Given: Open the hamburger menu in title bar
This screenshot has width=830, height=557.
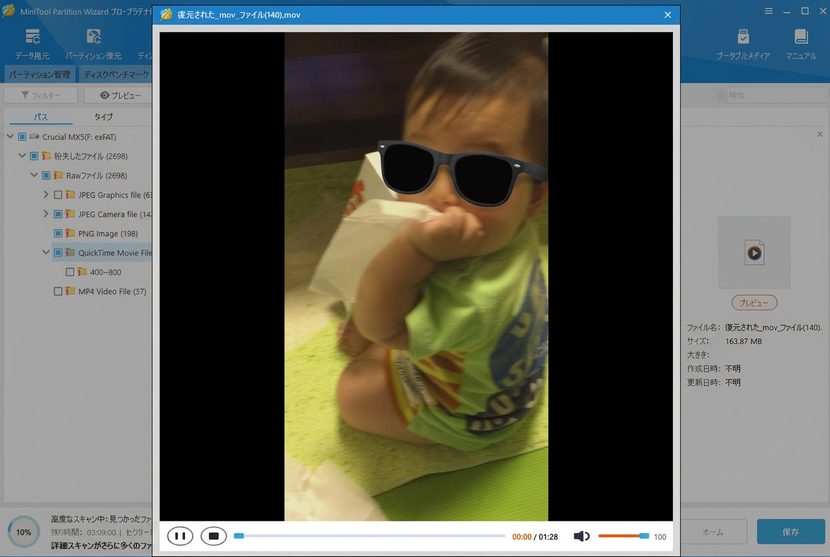Looking at the screenshot, I should tap(769, 11).
